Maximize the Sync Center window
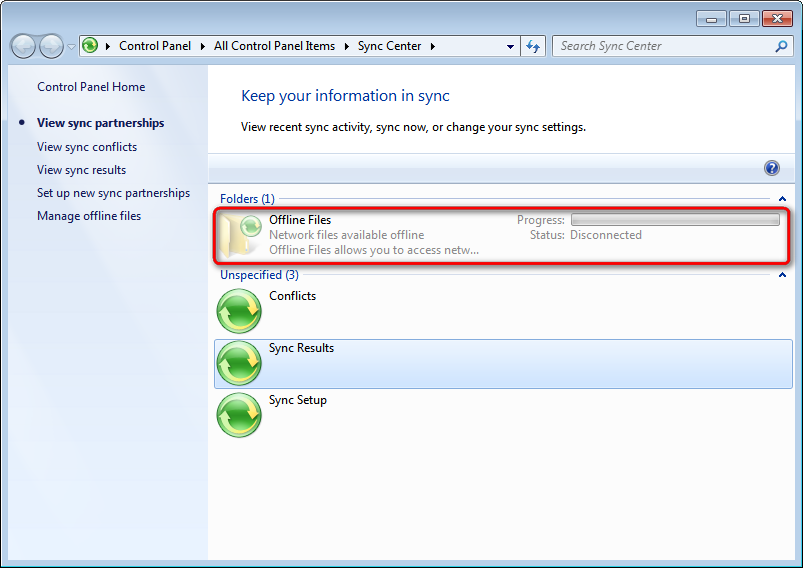The image size is (803, 568). [744, 19]
